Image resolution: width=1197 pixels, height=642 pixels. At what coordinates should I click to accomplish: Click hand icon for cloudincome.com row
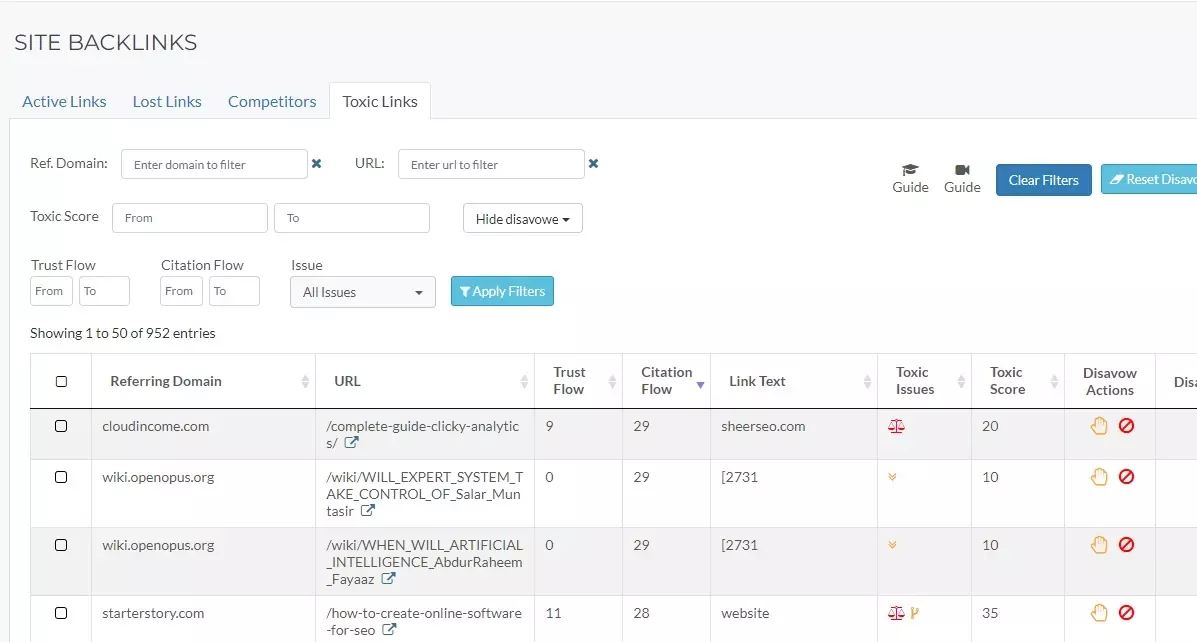[x=1099, y=426]
